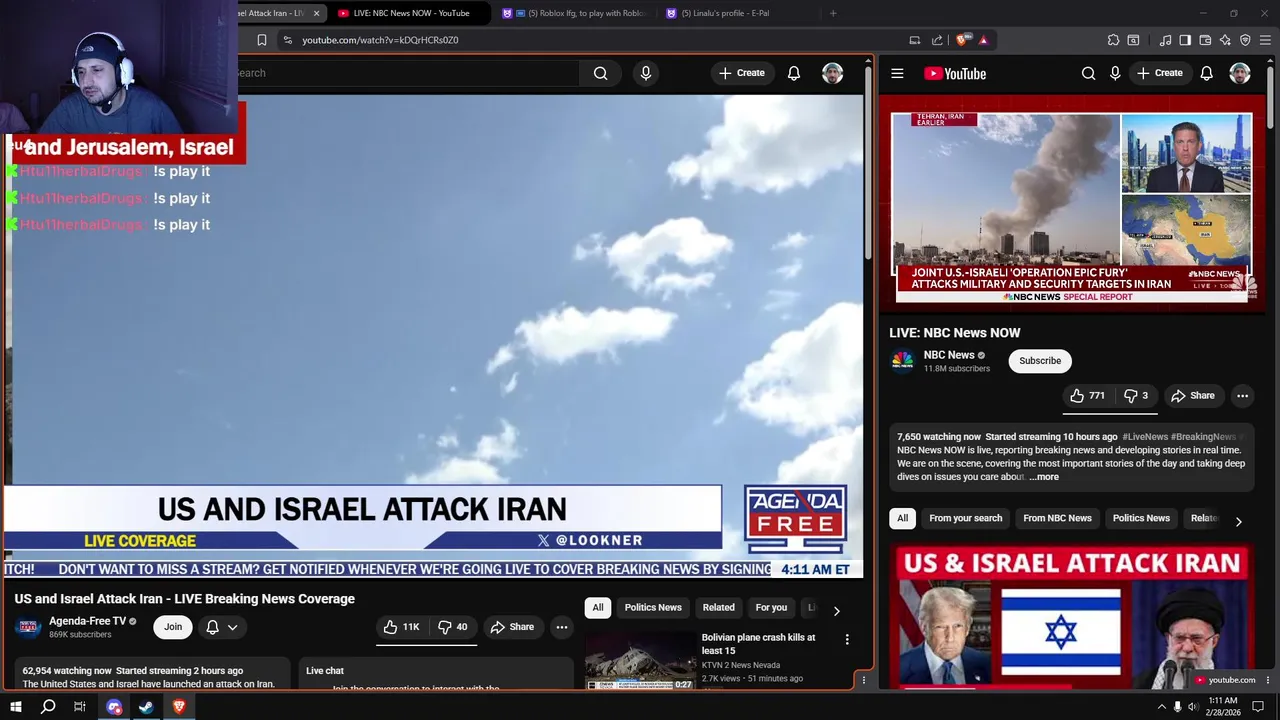Click YouTube logo in right pane
The height and width of the screenshot is (720, 1280).
click(x=955, y=73)
